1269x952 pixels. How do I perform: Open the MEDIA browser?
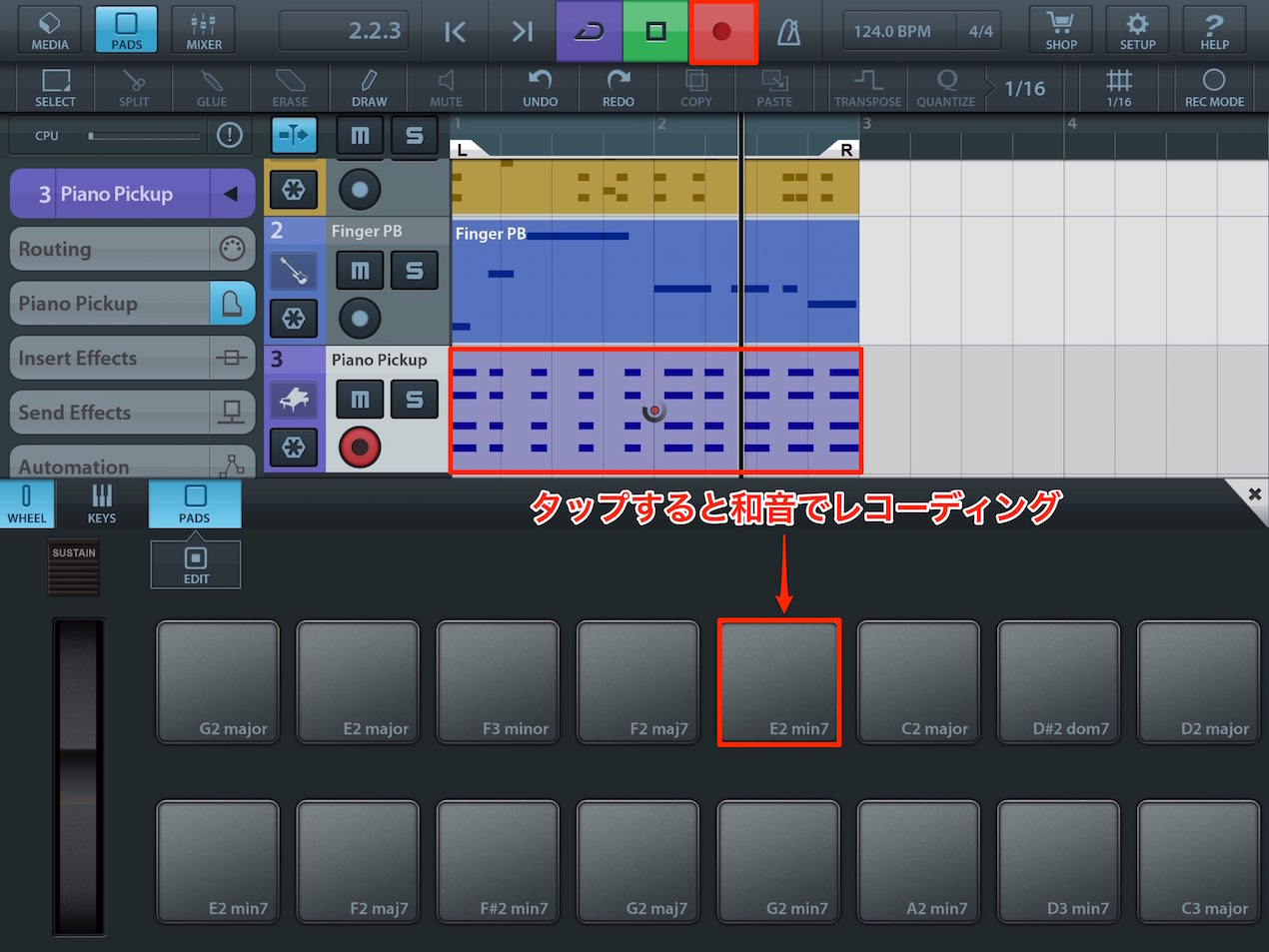click(x=49, y=30)
